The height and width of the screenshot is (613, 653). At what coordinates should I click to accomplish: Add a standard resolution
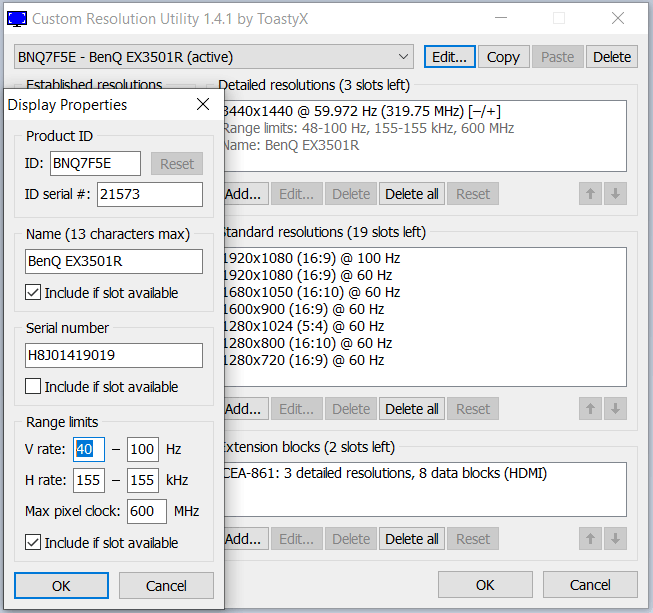pyautogui.click(x=245, y=409)
